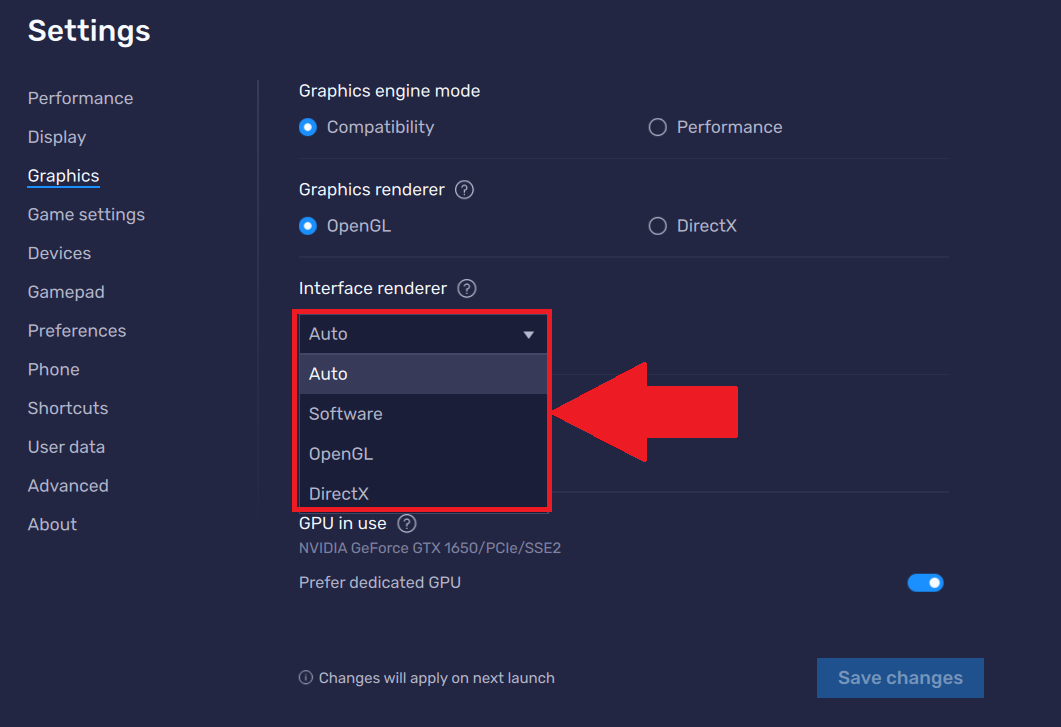Open the Game settings section
Image resolution: width=1061 pixels, height=727 pixels.
pyautogui.click(x=86, y=214)
